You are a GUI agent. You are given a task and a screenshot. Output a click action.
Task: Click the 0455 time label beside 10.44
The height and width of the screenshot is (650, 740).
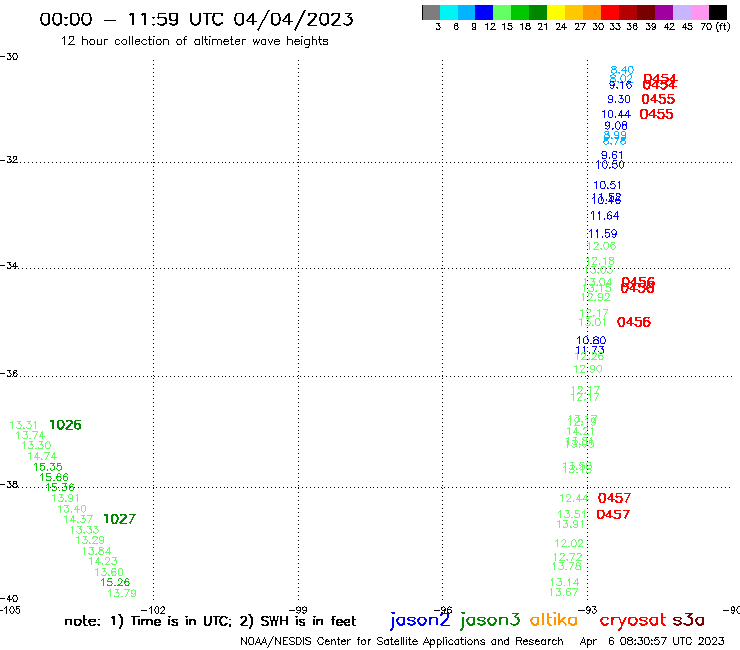656,114
